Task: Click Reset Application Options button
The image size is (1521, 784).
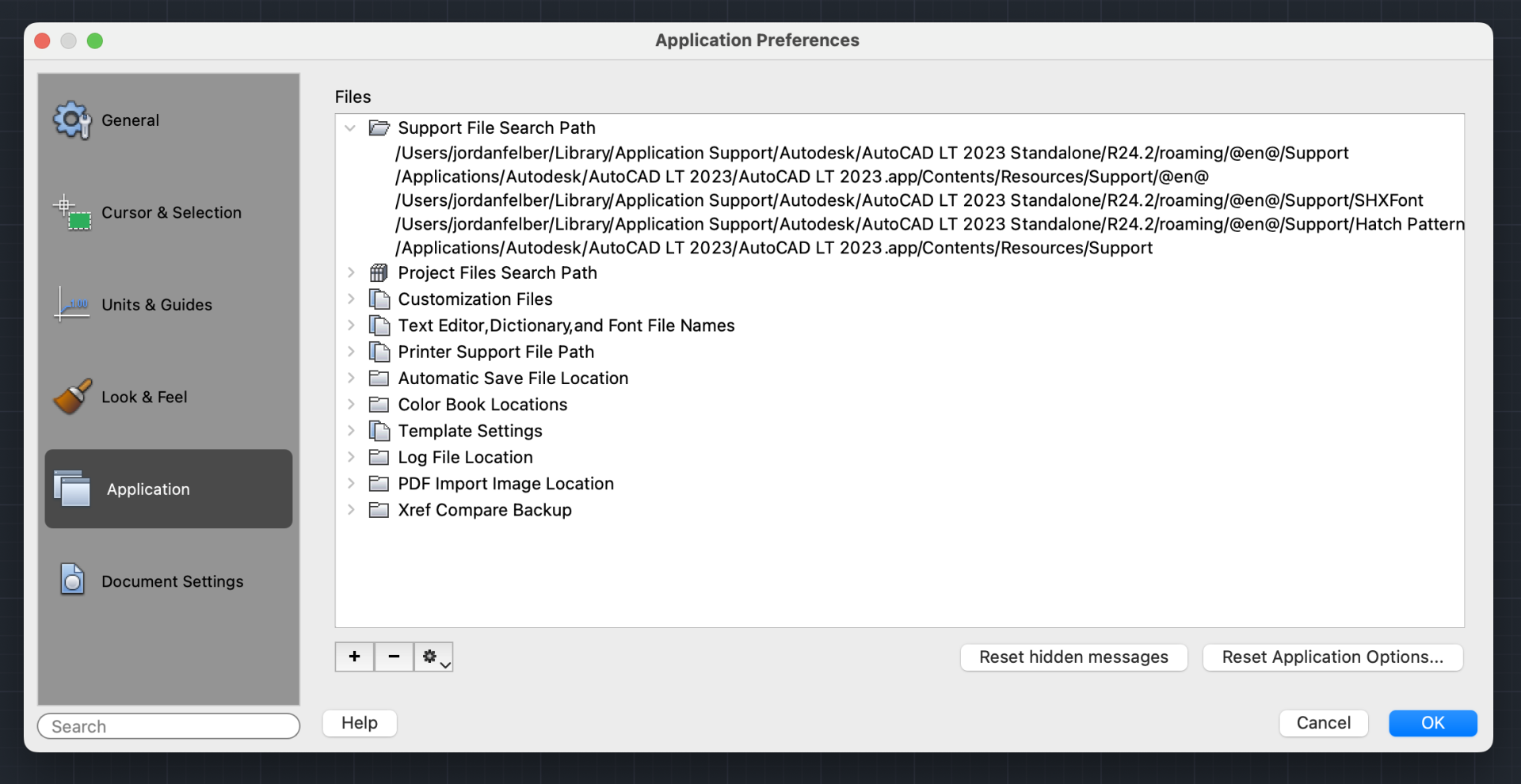Action: [1332, 657]
